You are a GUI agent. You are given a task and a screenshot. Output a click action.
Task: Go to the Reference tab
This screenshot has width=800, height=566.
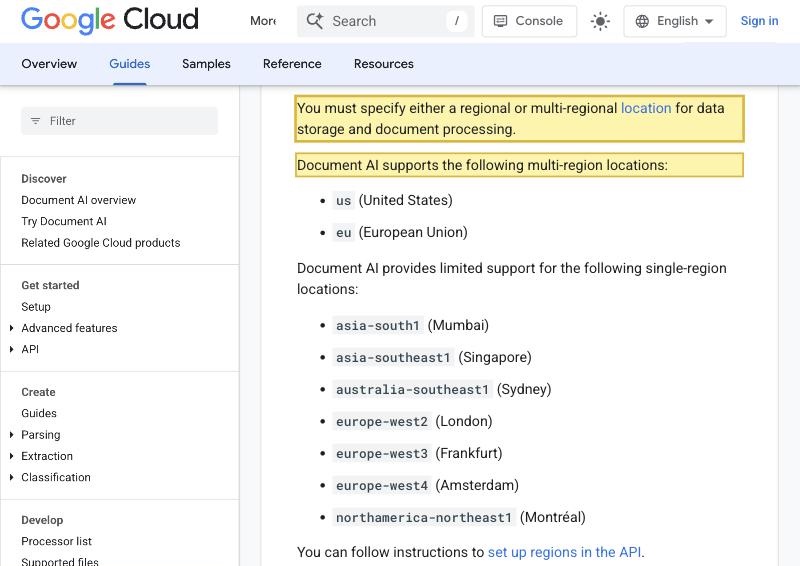click(x=292, y=64)
